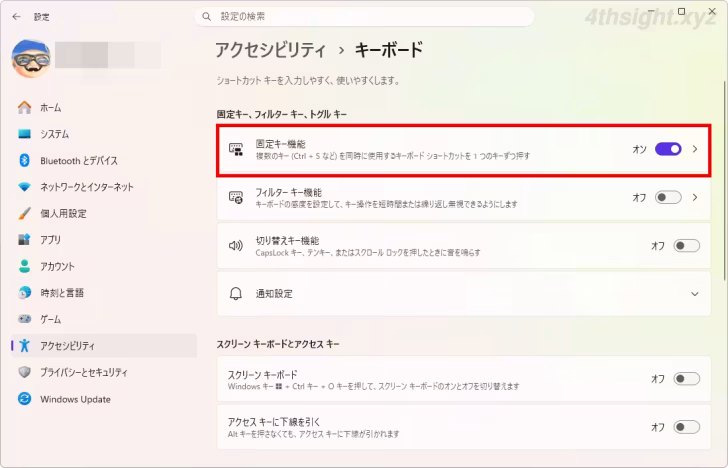This screenshot has width=728, height=468.
Task: Enable the 切り替えキー機能 toggle
Action: [687, 246]
